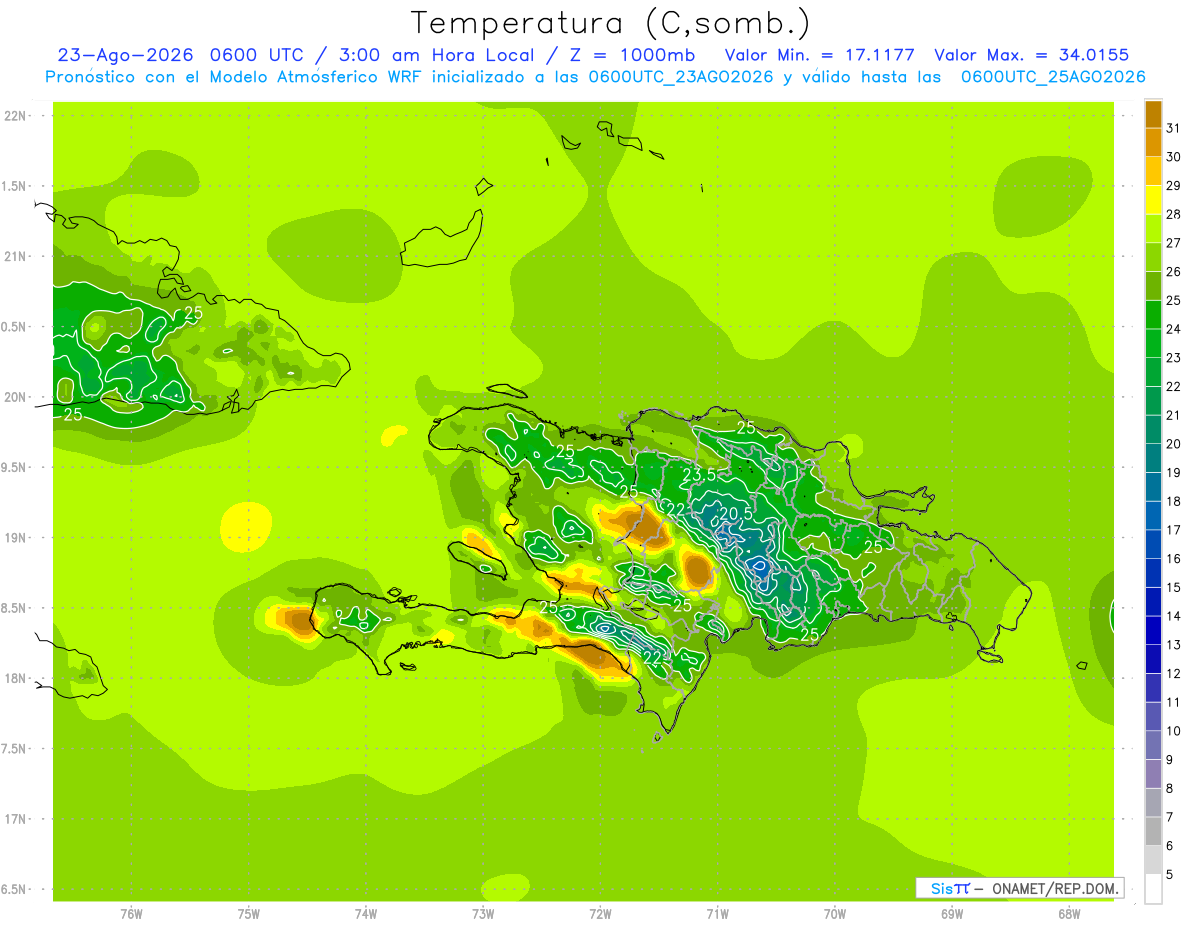The width and height of the screenshot is (1200, 927).
Task: Click the "0600UTC_25AGO2026" validity text
Action: click(1053, 77)
